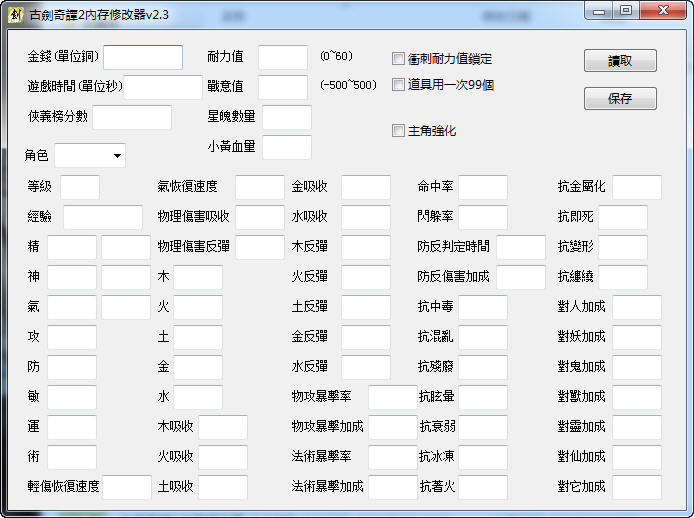Click the sword app icon in title bar
Viewport: 694px width, 518px height.
pos(16,13)
